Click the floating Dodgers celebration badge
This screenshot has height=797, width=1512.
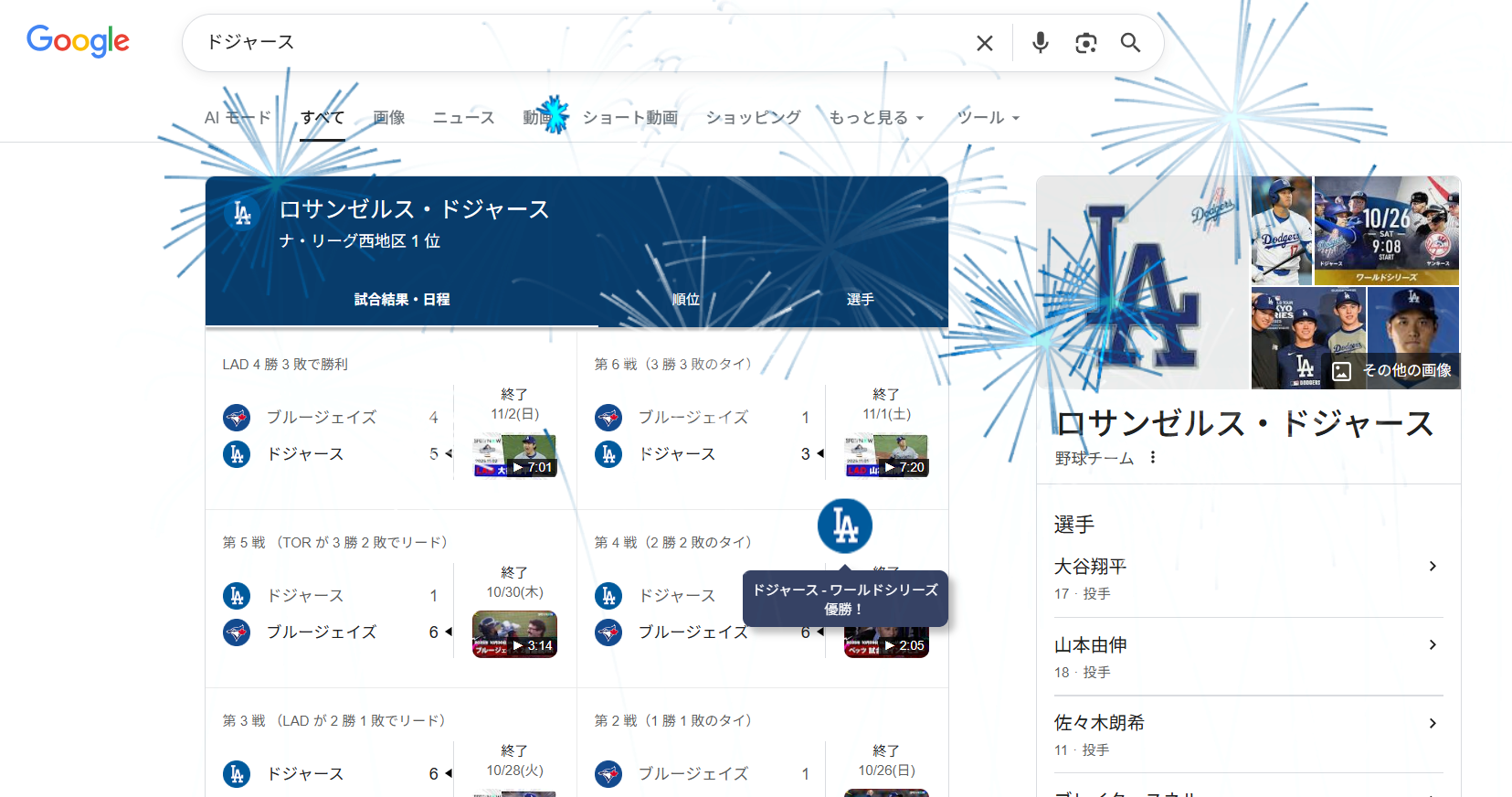844,526
